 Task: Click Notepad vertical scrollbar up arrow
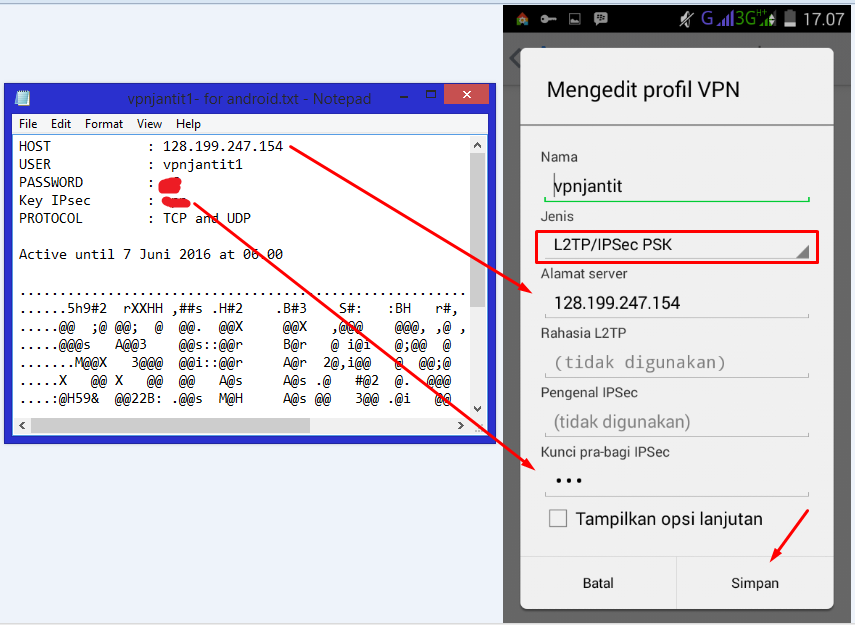477,145
